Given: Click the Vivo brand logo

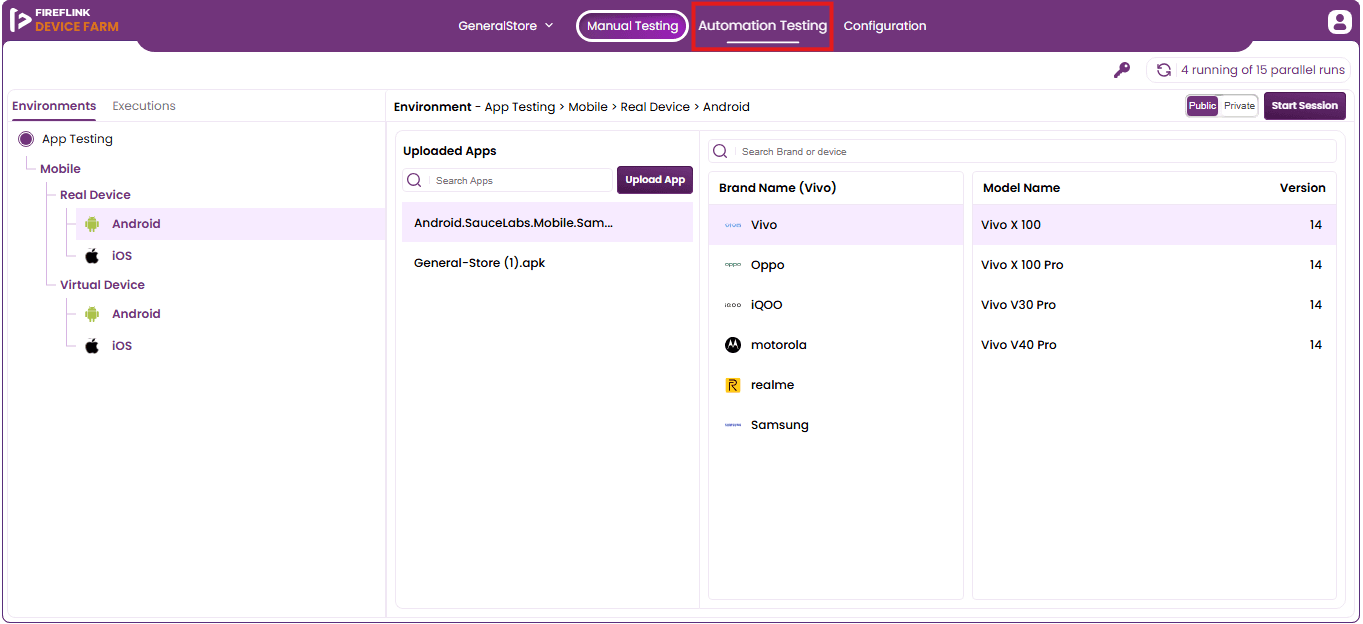Looking at the screenshot, I should (x=733, y=225).
